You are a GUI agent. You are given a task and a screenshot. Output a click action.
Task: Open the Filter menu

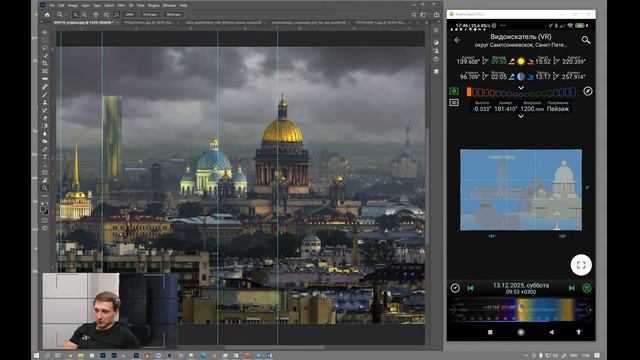tap(121, 5)
